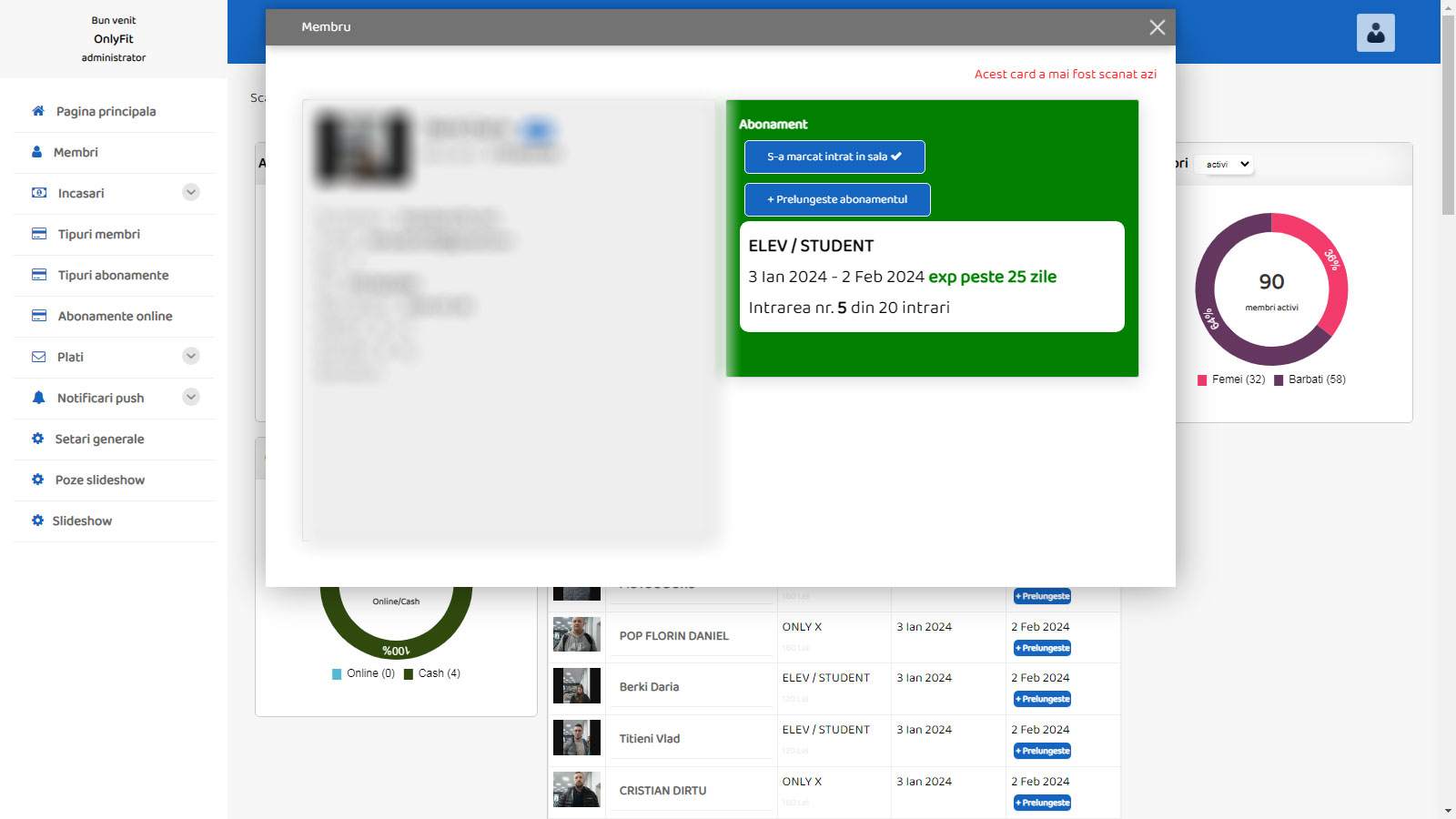
Task: Open the activi members filter dropdown
Action: (1225, 165)
